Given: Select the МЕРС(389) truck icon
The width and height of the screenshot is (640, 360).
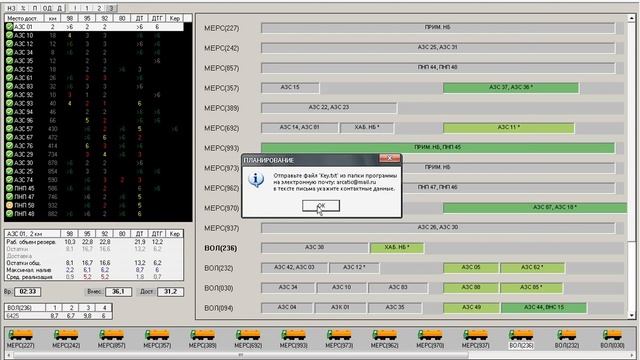Looking at the screenshot, I should pyautogui.click(x=202, y=335).
